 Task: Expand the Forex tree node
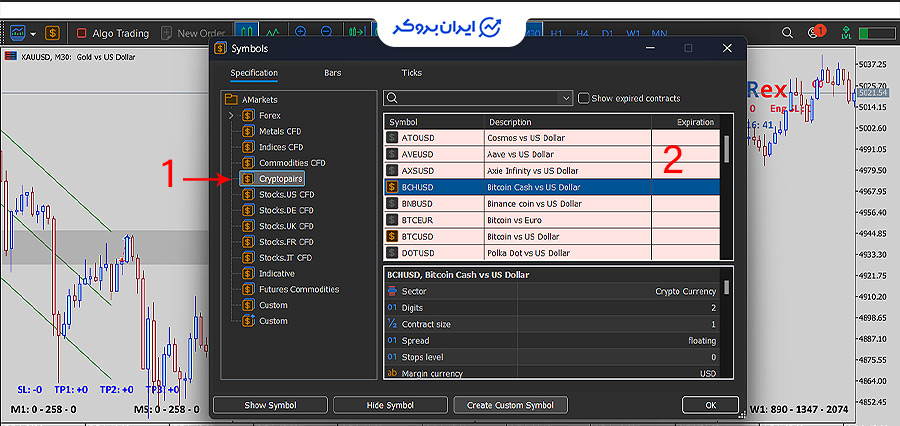pos(232,116)
